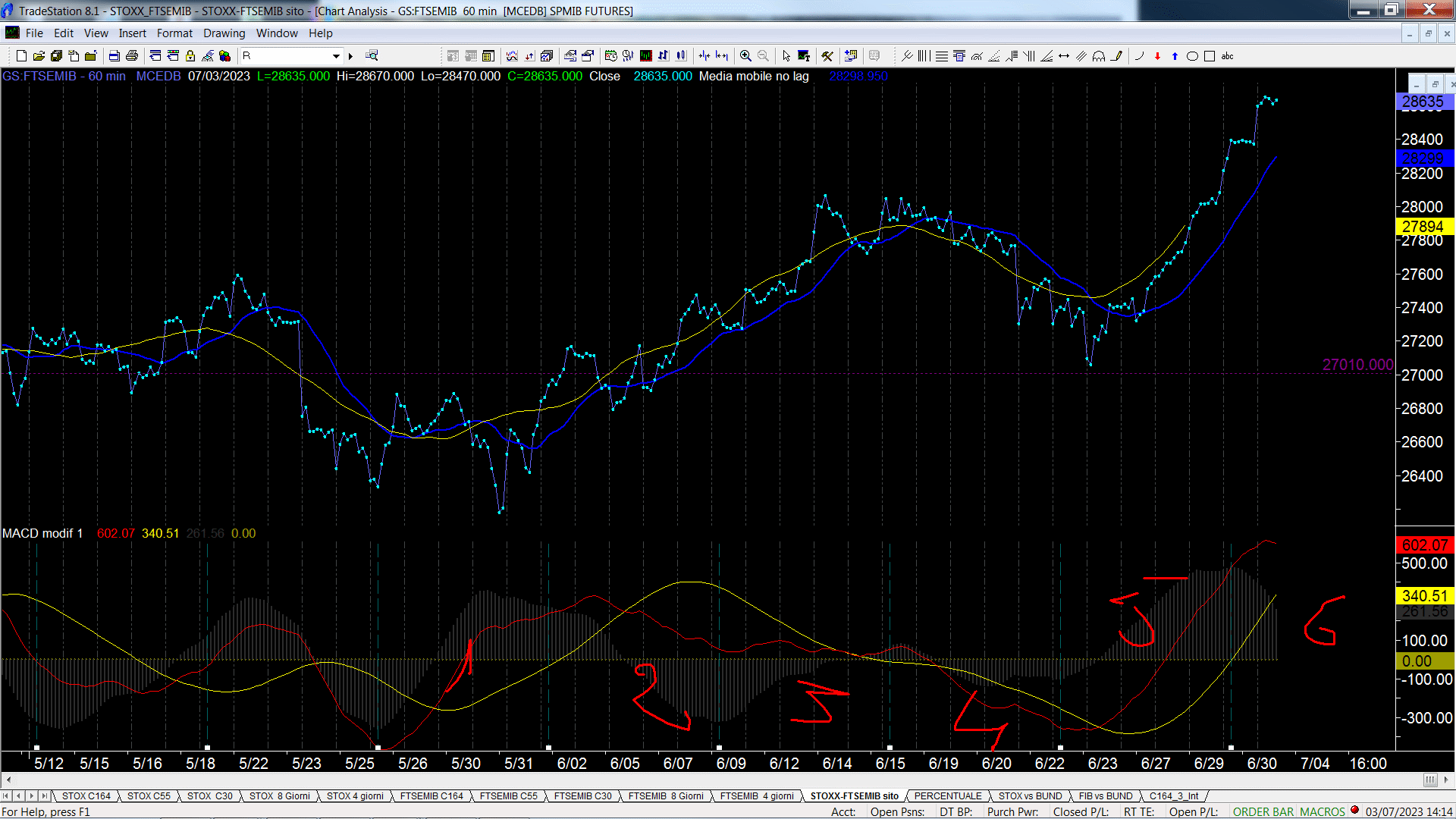
Task: Open the Insert menu
Action: pos(132,33)
